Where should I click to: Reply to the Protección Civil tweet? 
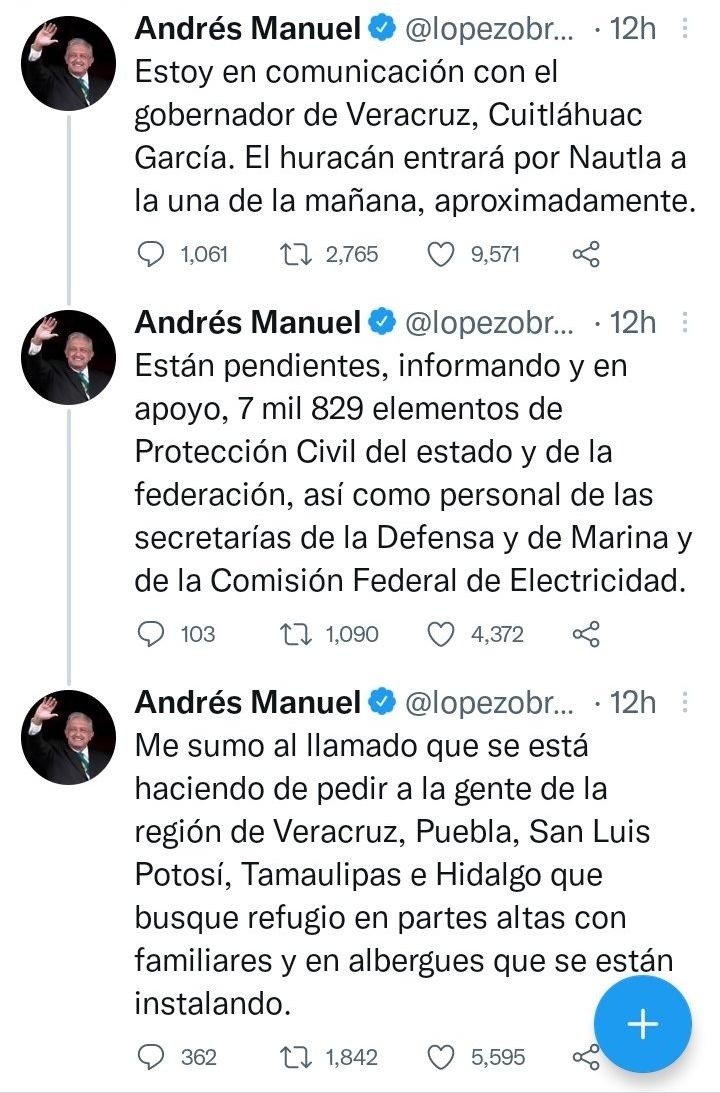pyautogui.click(x=149, y=633)
